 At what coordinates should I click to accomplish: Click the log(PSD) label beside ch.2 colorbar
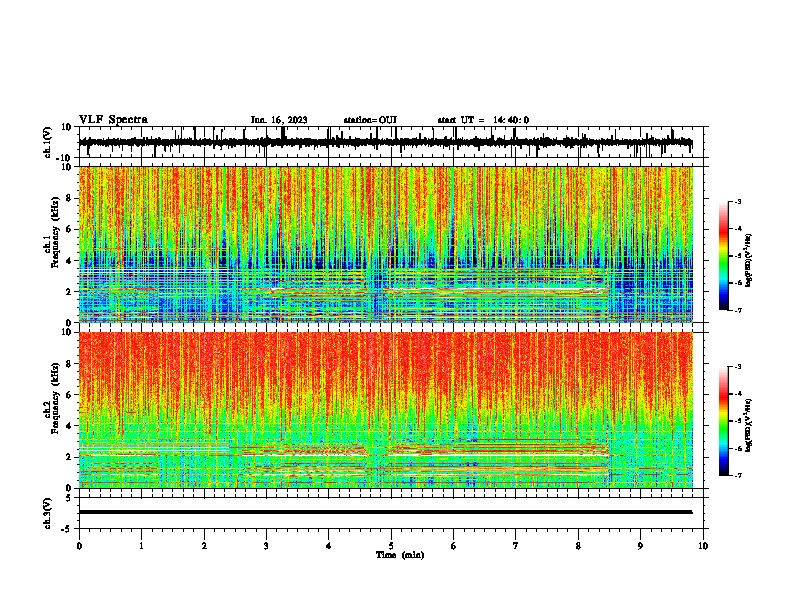(x=749, y=425)
